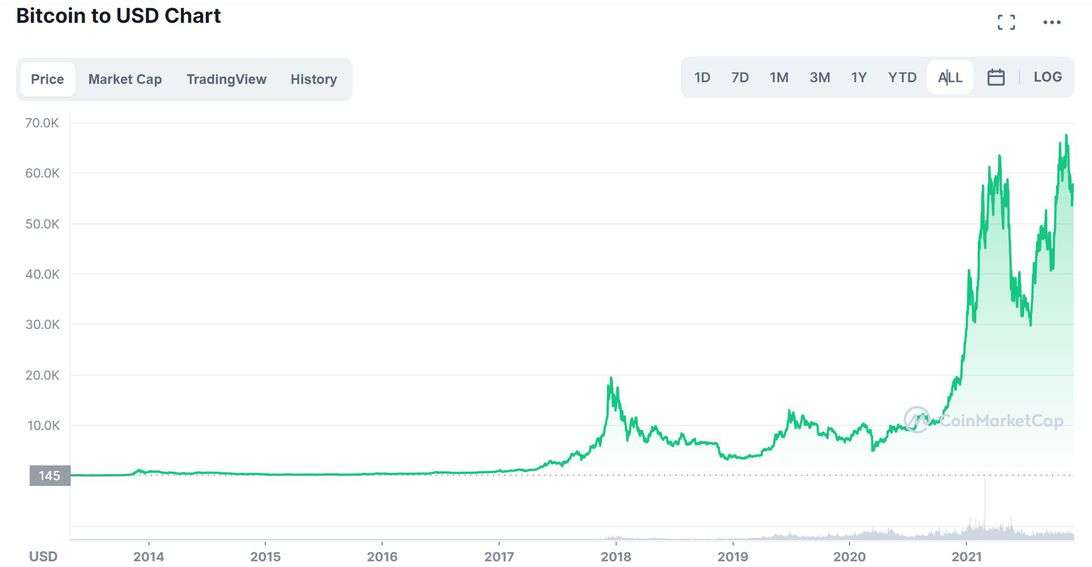The width and height of the screenshot is (1092, 567).
Task: Click the CoinMarketCap watermark logo
Action: 984,420
